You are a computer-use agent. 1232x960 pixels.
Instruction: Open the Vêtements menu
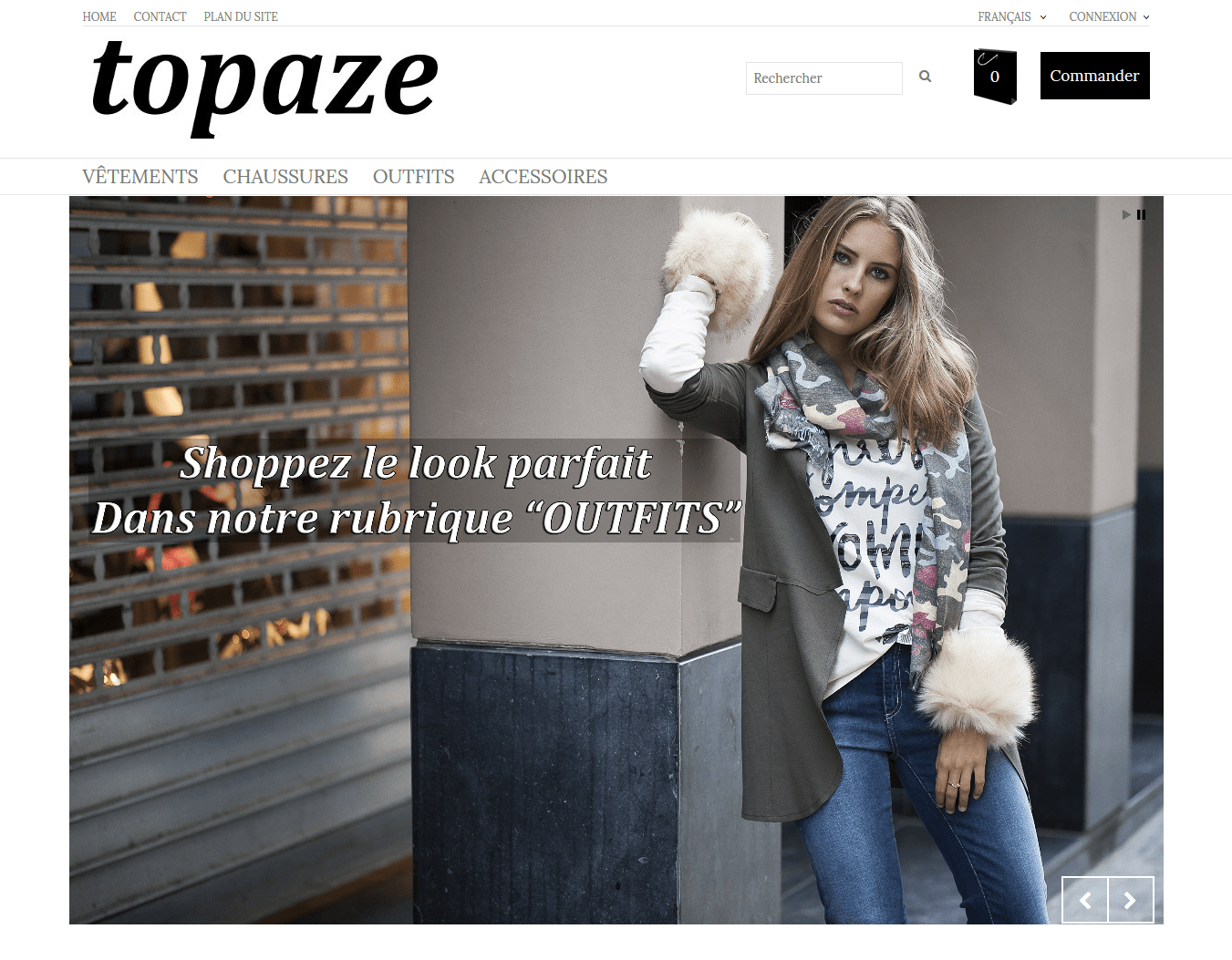(140, 177)
